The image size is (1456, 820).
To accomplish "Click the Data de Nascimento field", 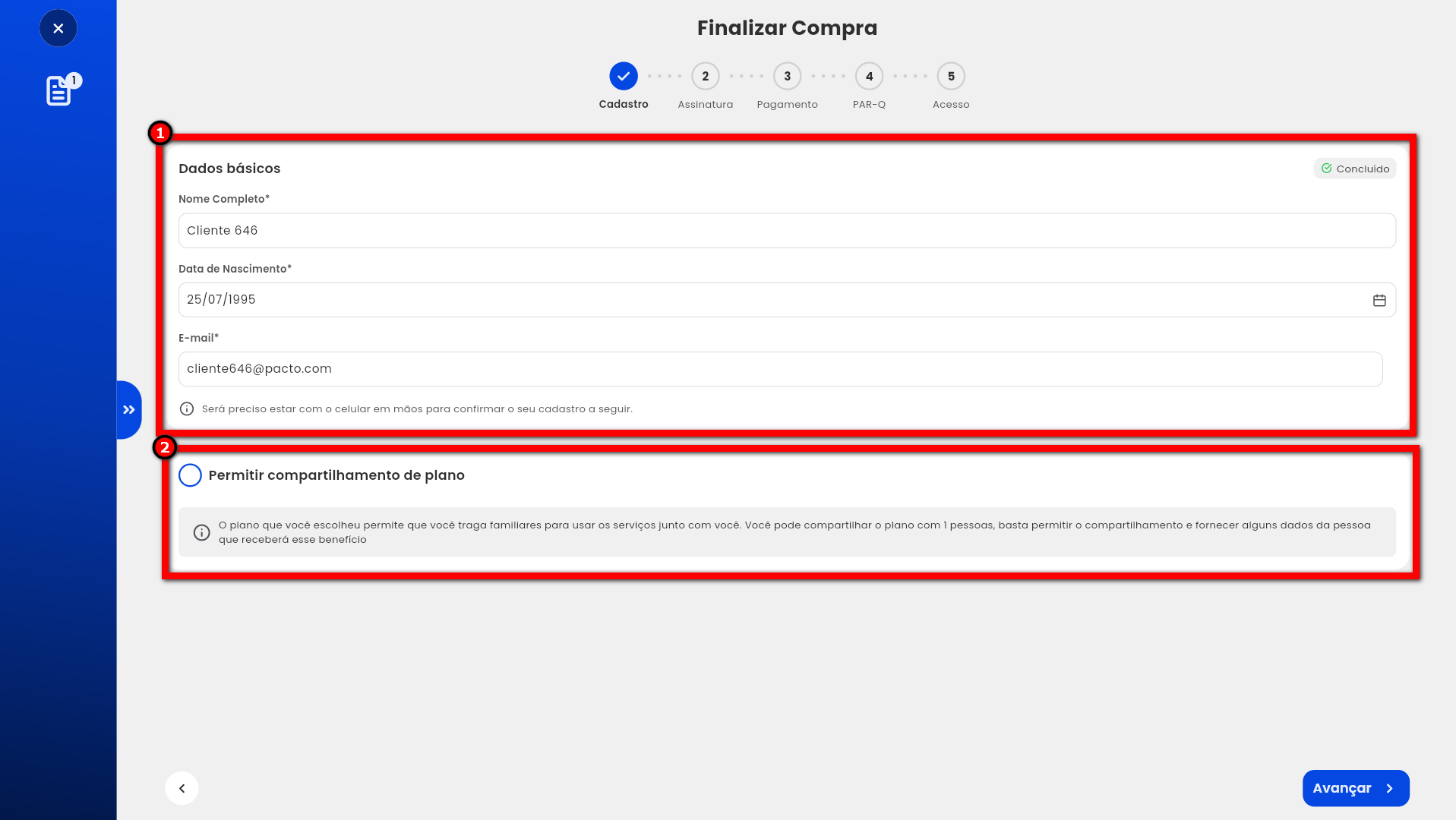I will 787,300.
